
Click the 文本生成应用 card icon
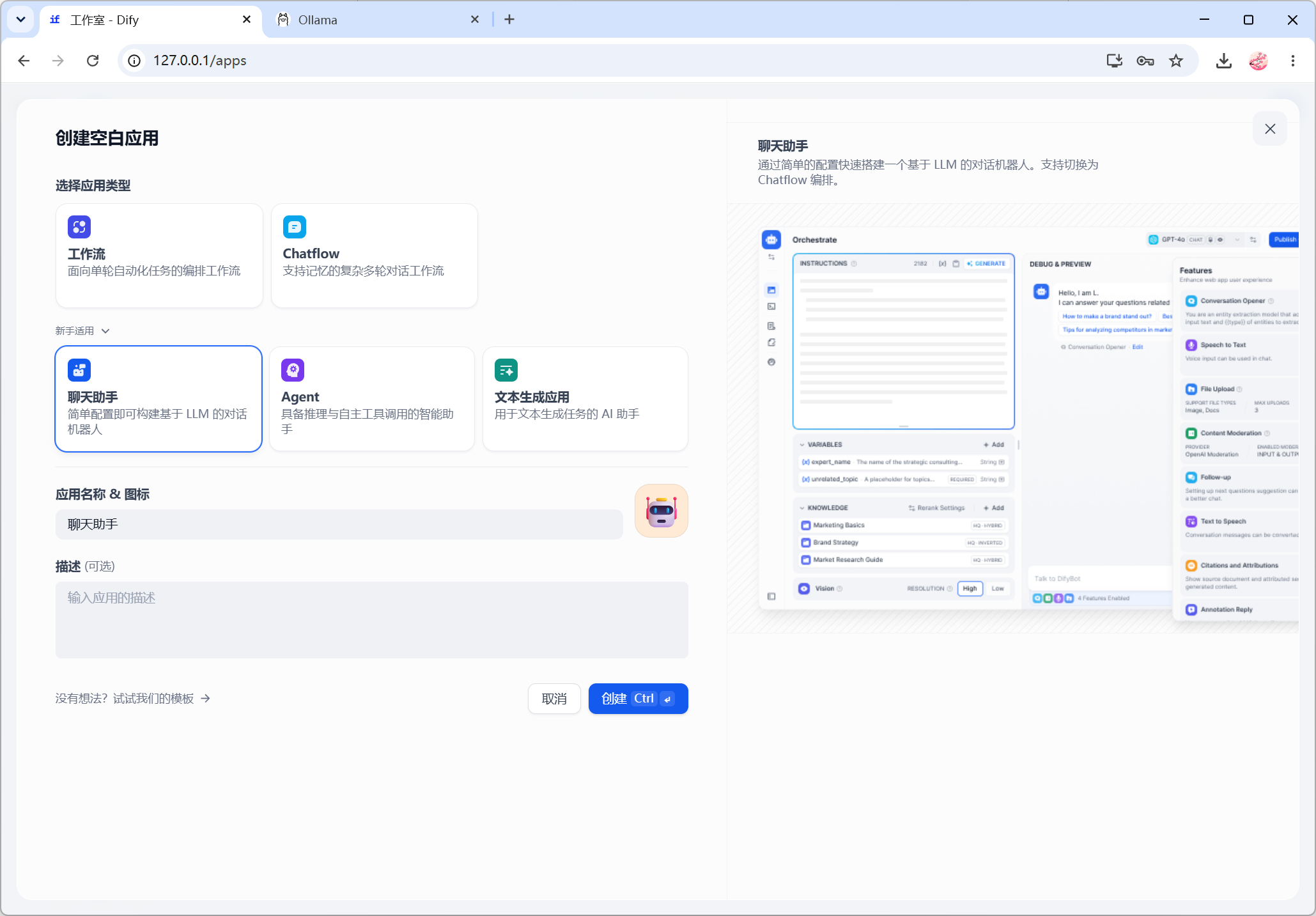(x=506, y=370)
